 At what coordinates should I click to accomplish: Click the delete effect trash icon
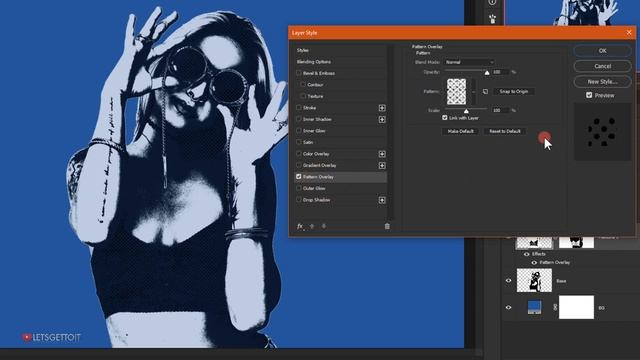pyautogui.click(x=387, y=226)
